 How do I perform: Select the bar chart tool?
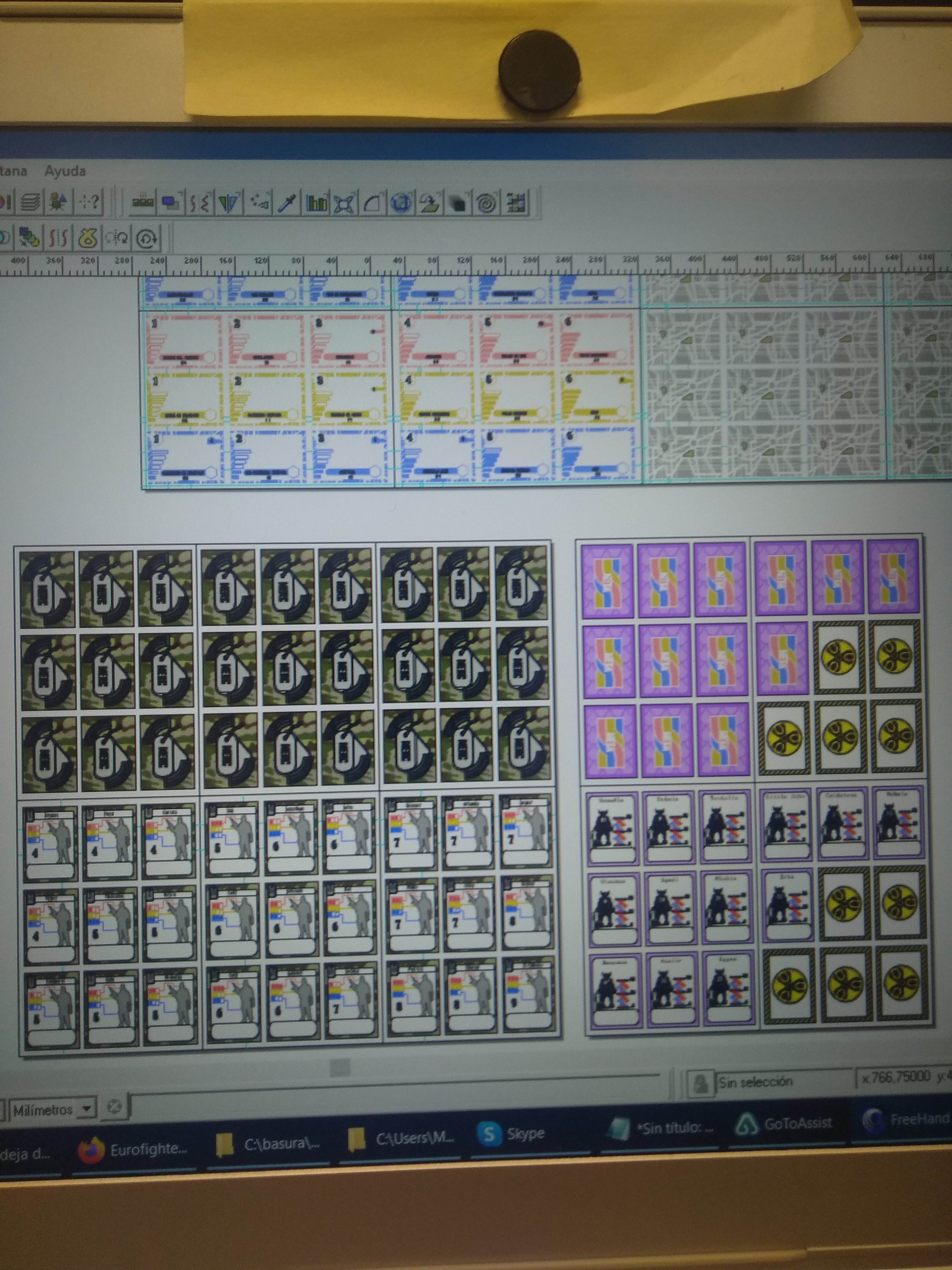pos(316,203)
